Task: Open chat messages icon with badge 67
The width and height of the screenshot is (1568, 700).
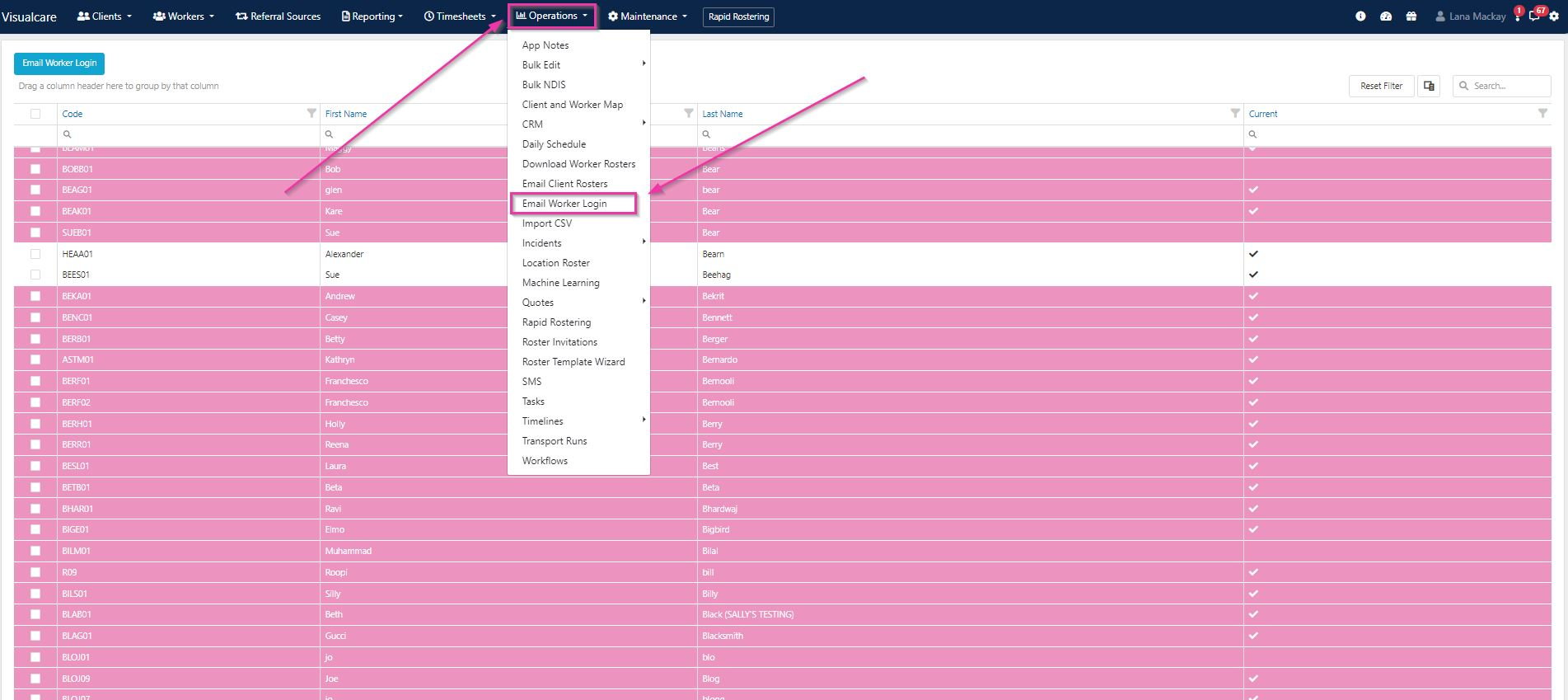Action: click(x=1537, y=14)
